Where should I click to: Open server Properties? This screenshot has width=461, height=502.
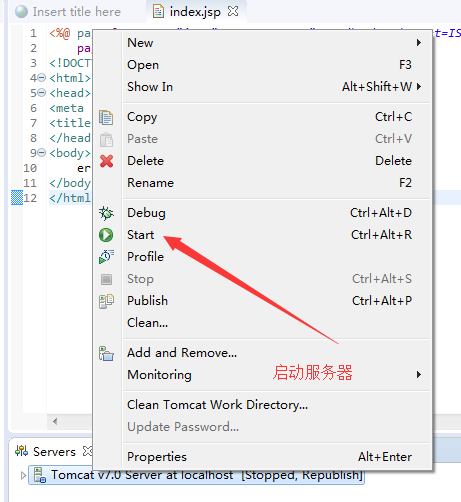(x=276, y=457)
